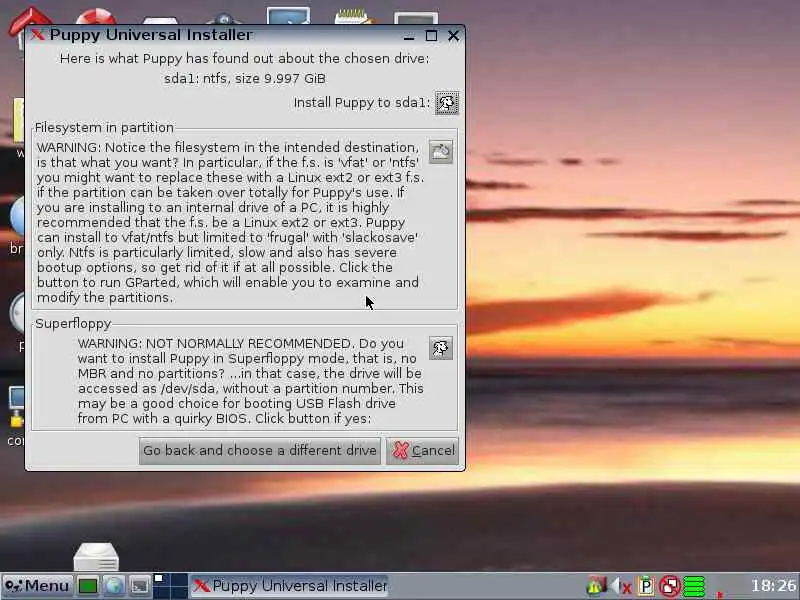This screenshot has width=800, height=600.
Task: Click the 'sda1: ntfs, size 9.997 GiB' text
Action: pyautogui.click(x=245, y=79)
